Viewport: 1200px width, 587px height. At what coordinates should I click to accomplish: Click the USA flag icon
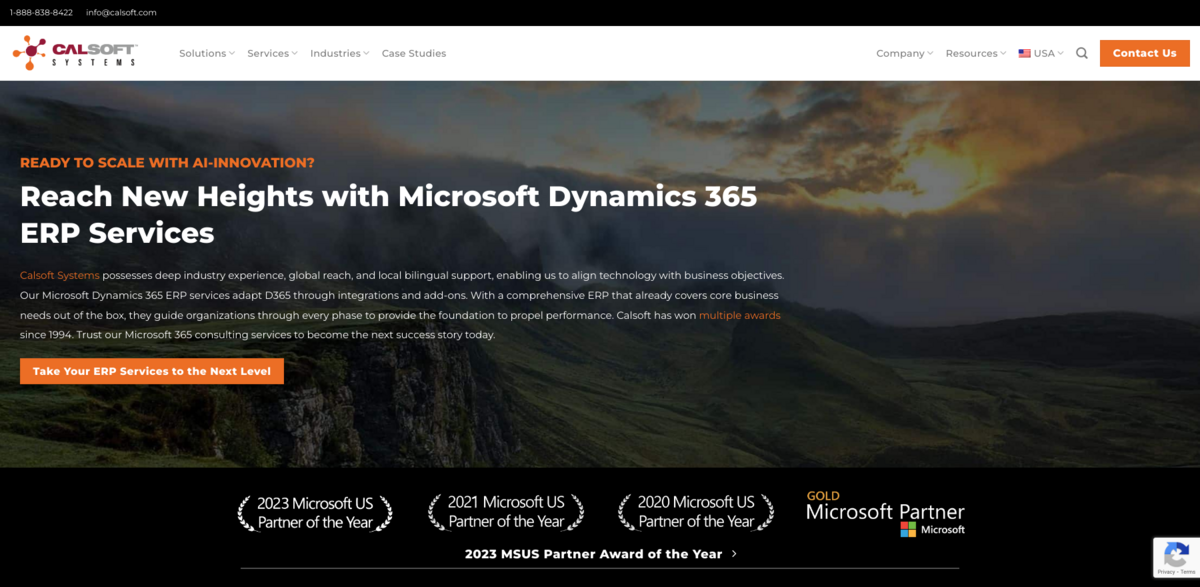pyautogui.click(x=1024, y=53)
